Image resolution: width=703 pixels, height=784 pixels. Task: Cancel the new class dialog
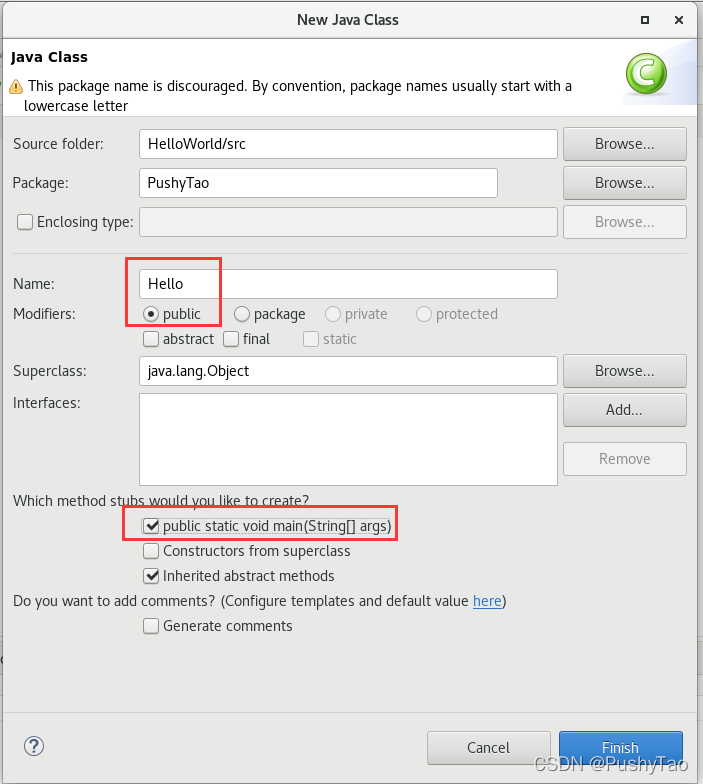click(488, 748)
